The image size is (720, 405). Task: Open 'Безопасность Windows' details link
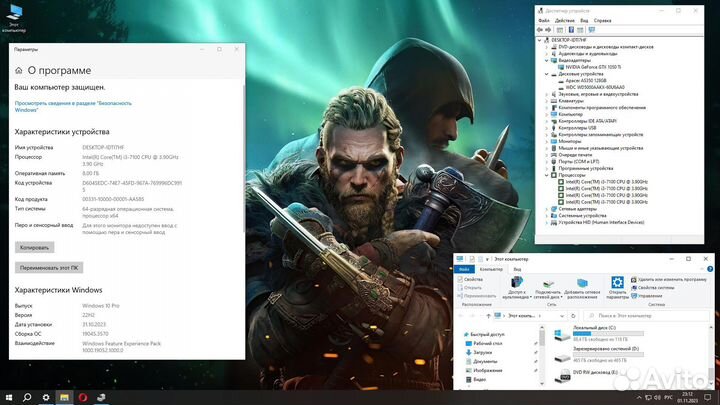[73, 107]
